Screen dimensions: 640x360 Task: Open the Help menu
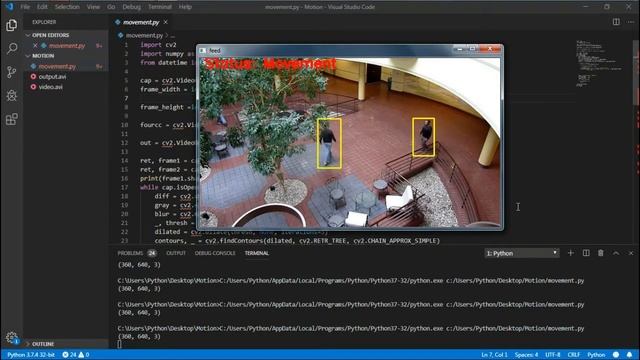185,7
